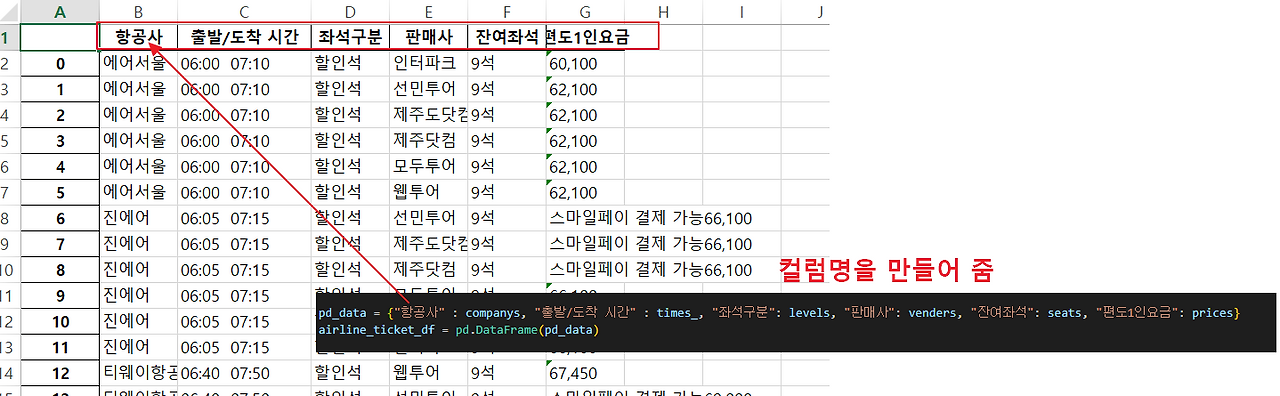Viewport: 1280px width, 396px height.
Task: Click 제주도닷컴 cell in index row 2
Action: point(428,115)
